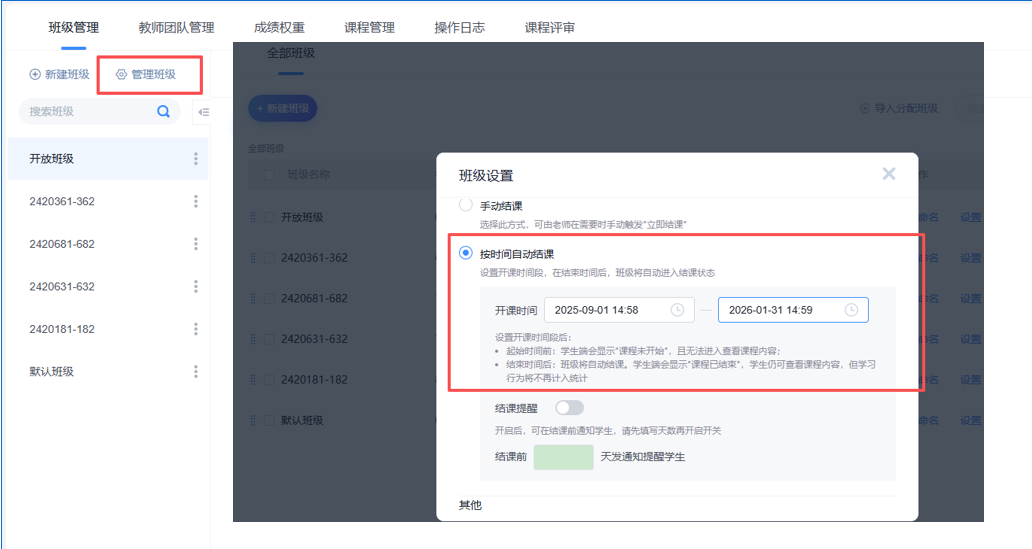Open the 成绩权重 tab
The image size is (1032, 549).
point(279,28)
